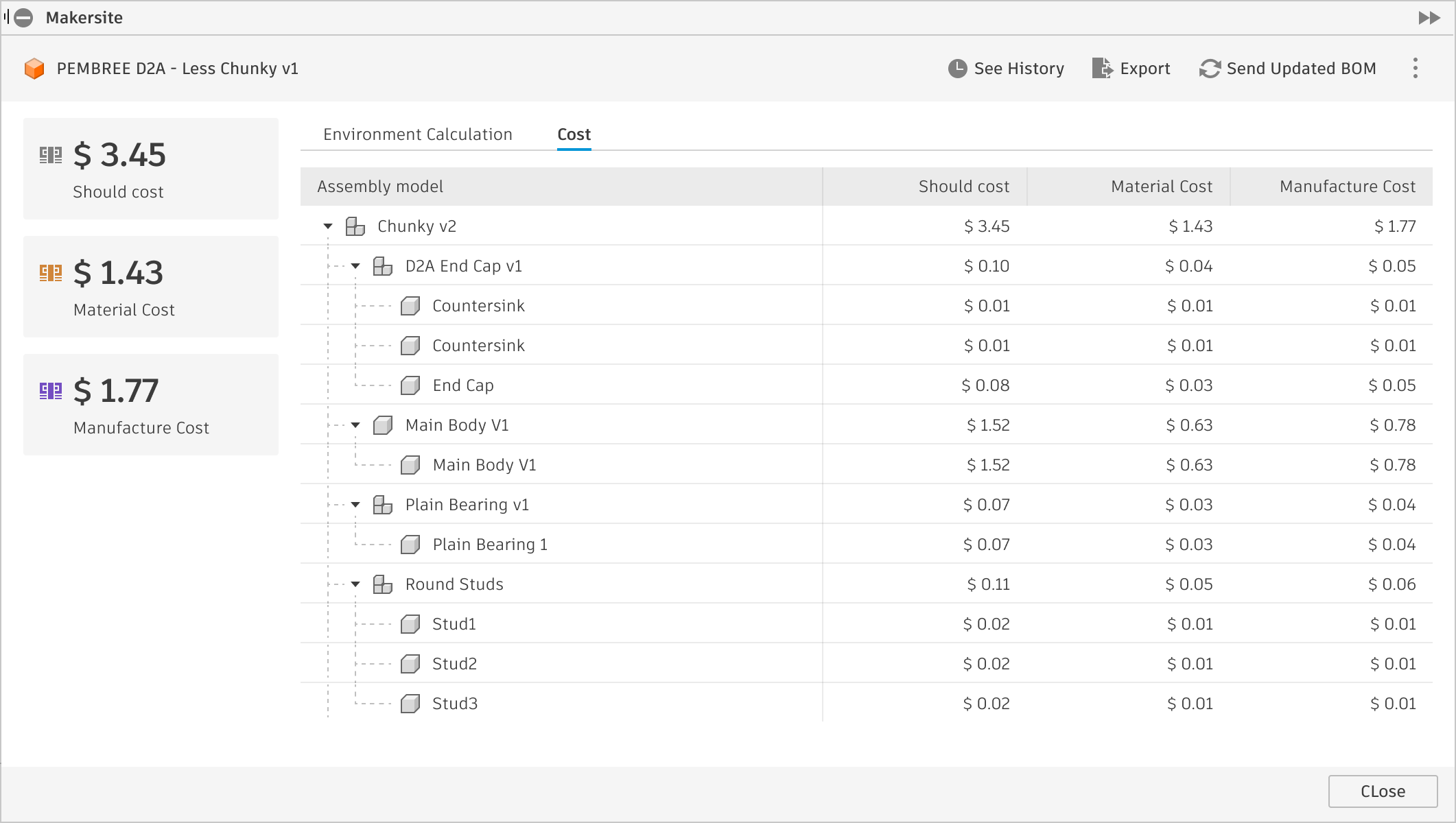This screenshot has width=1456, height=823.
Task: Click the fast-forward arrows in title bar
Action: click(1430, 18)
